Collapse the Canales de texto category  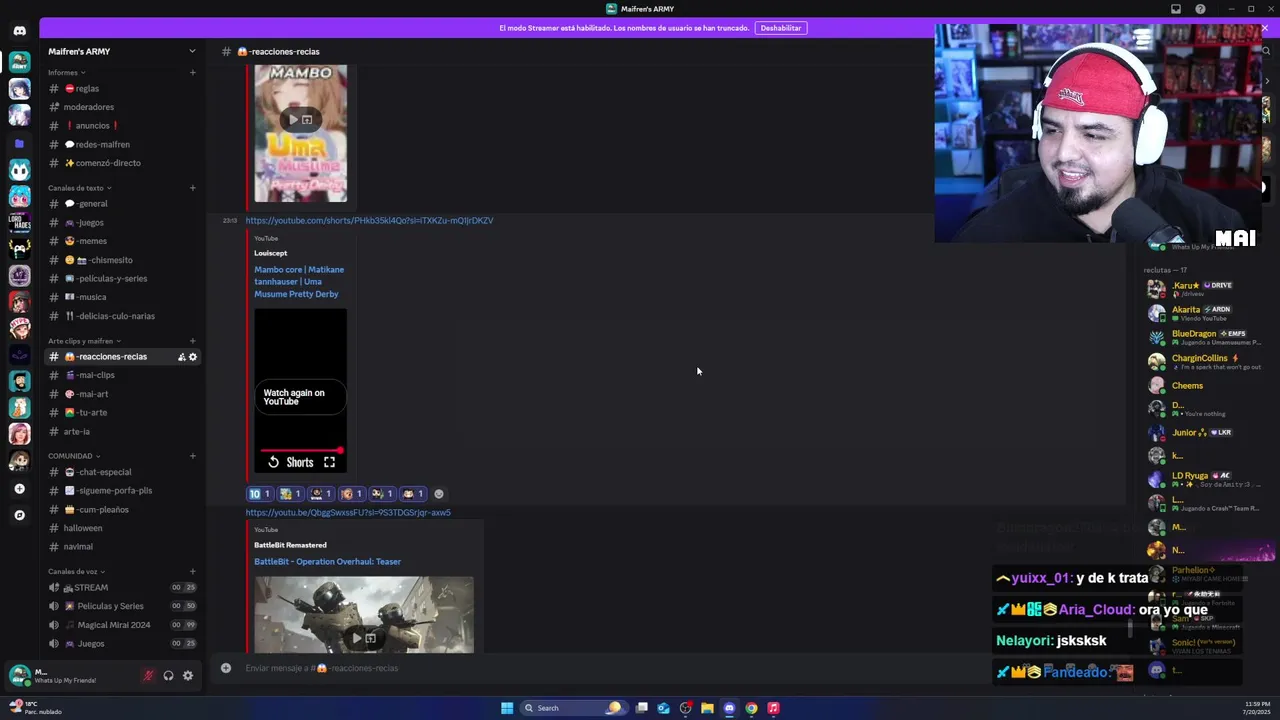[79, 188]
